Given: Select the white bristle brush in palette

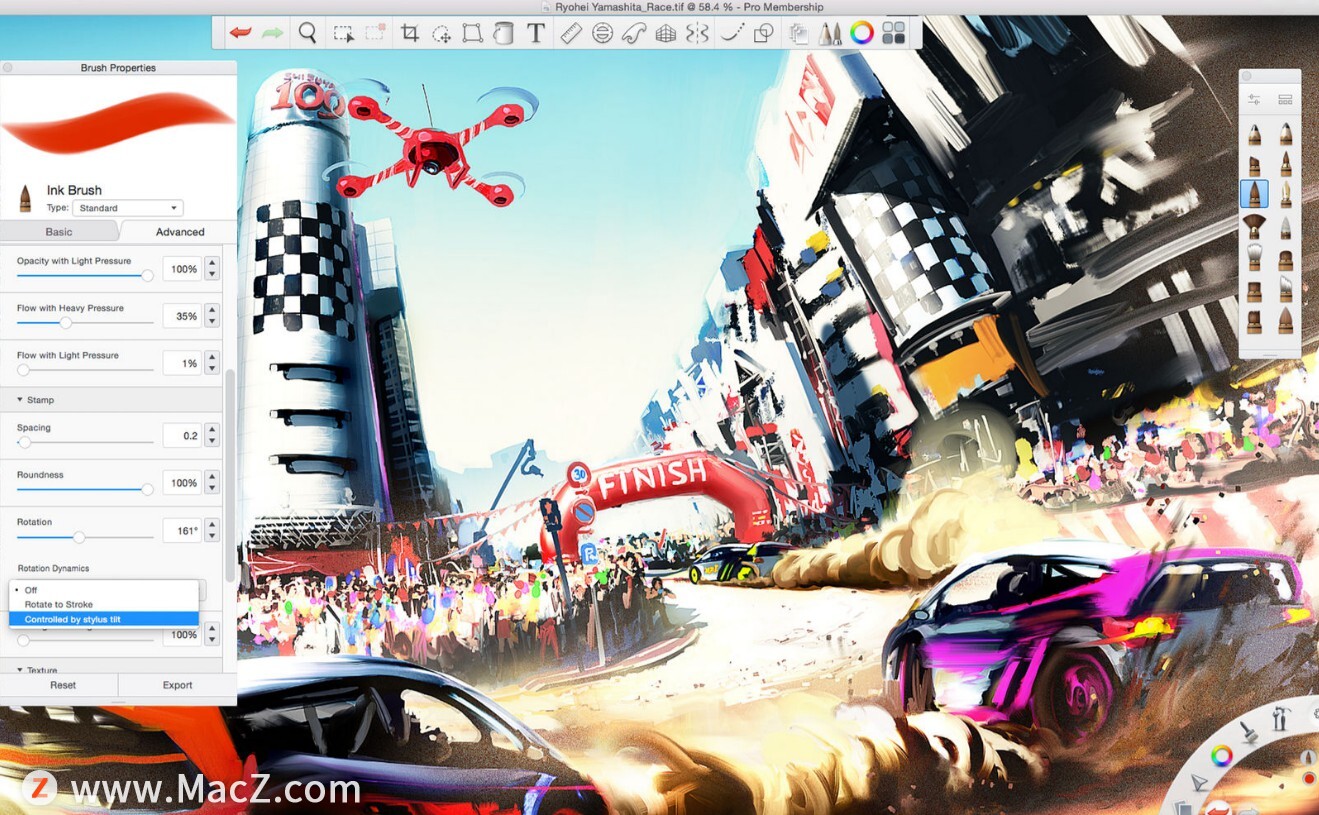Looking at the screenshot, I should [1254, 258].
